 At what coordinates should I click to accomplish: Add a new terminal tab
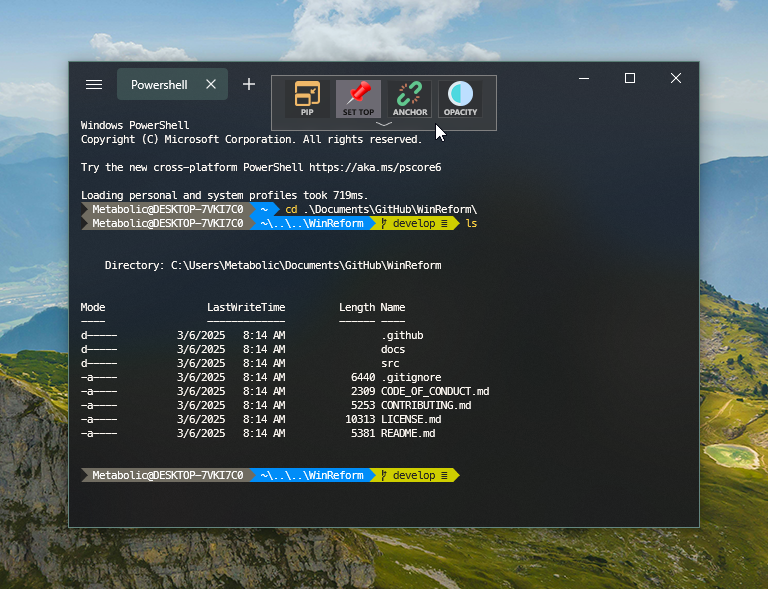point(249,84)
